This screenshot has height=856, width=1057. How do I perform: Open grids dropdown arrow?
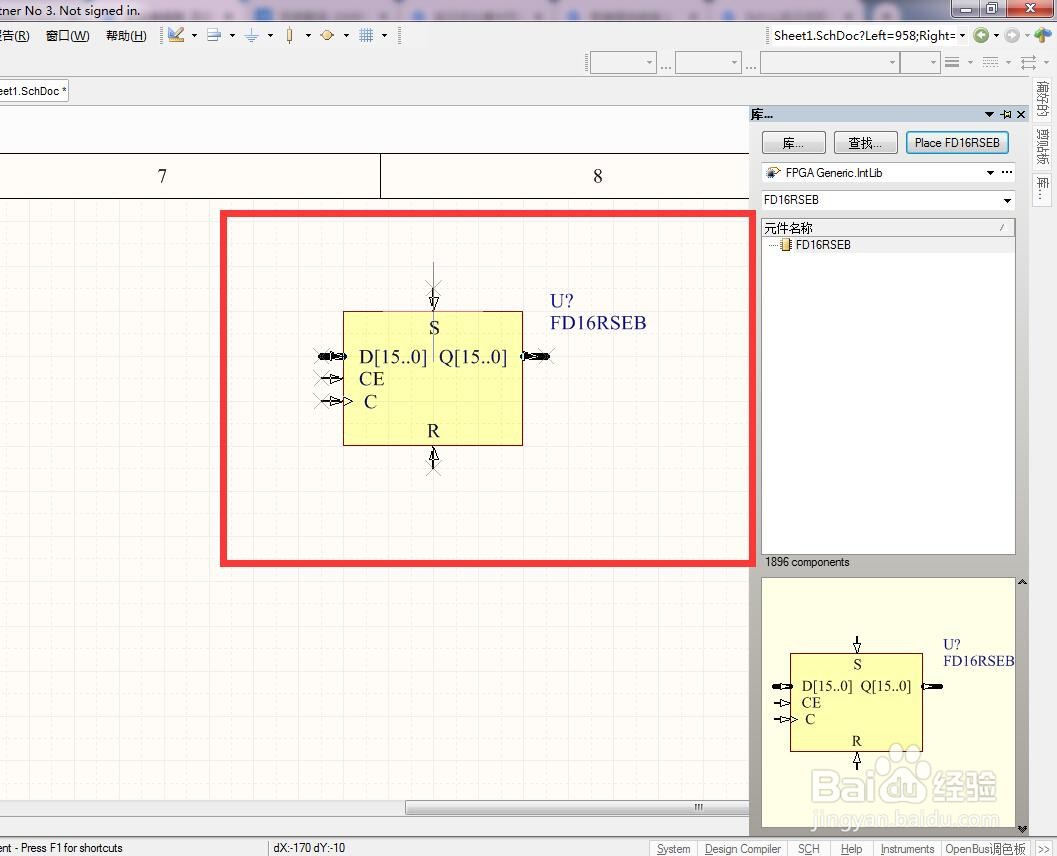point(384,35)
